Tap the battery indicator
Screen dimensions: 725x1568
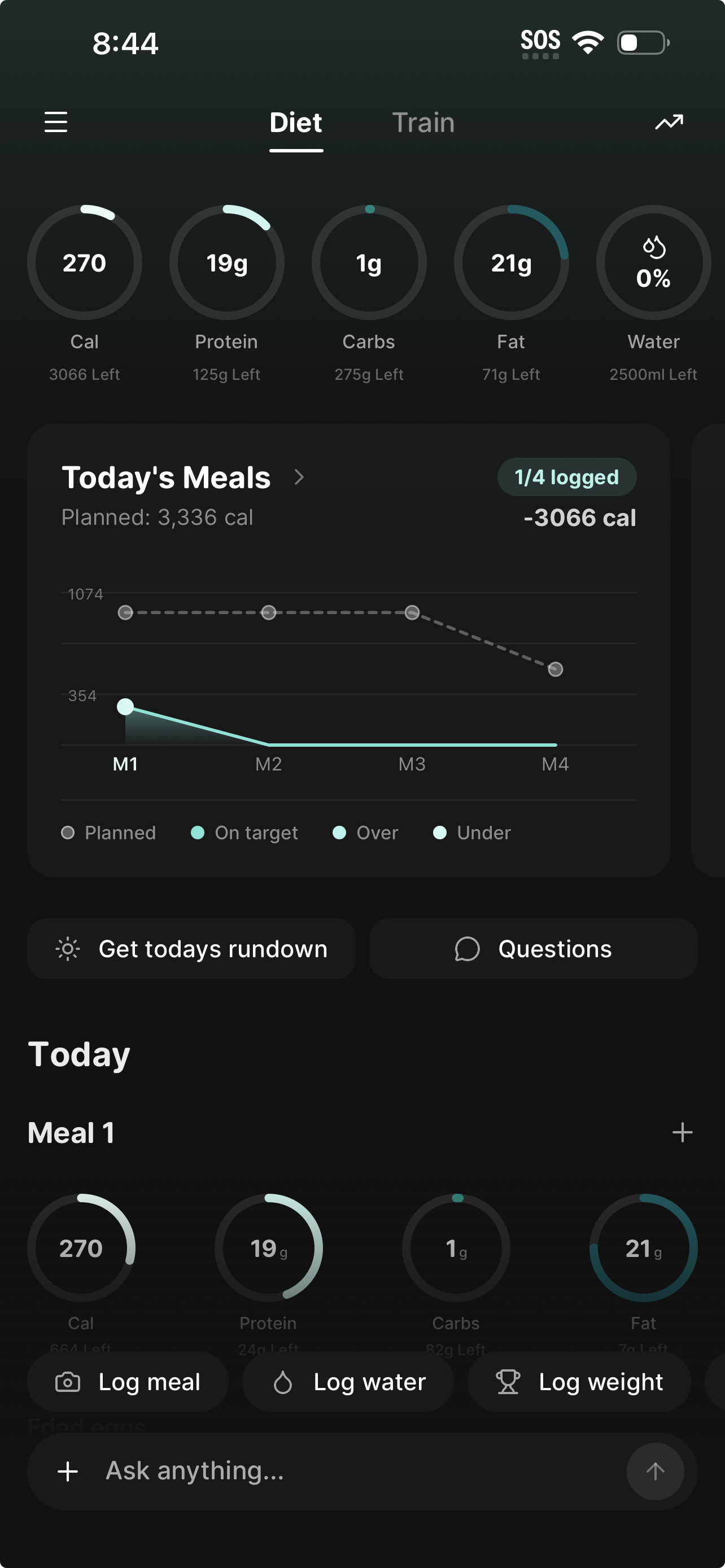(643, 42)
